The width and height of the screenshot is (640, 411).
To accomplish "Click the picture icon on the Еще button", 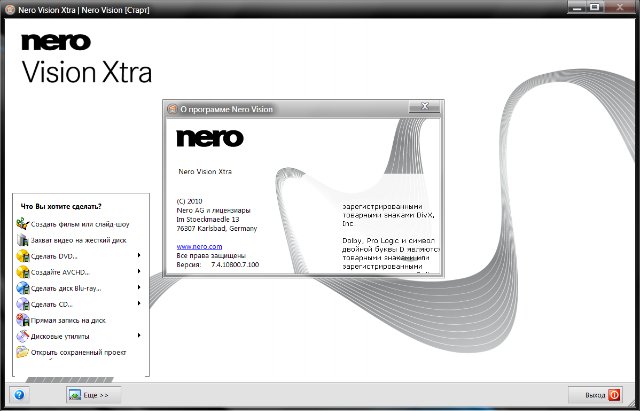I will [x=75, y=395].
